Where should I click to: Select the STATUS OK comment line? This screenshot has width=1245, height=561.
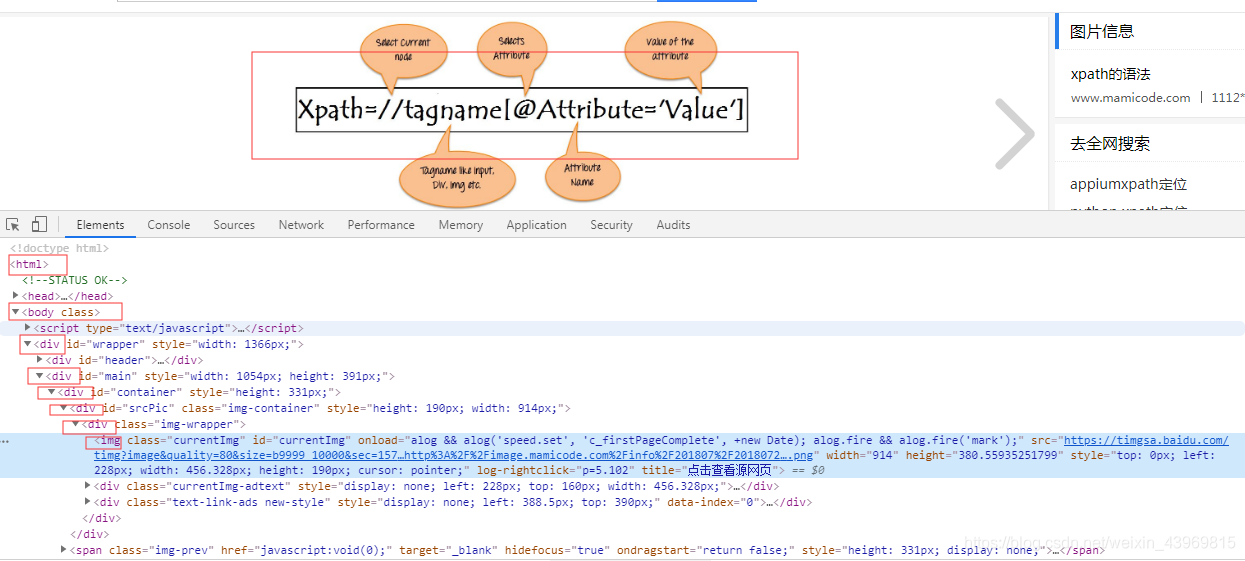pos(74,280)
